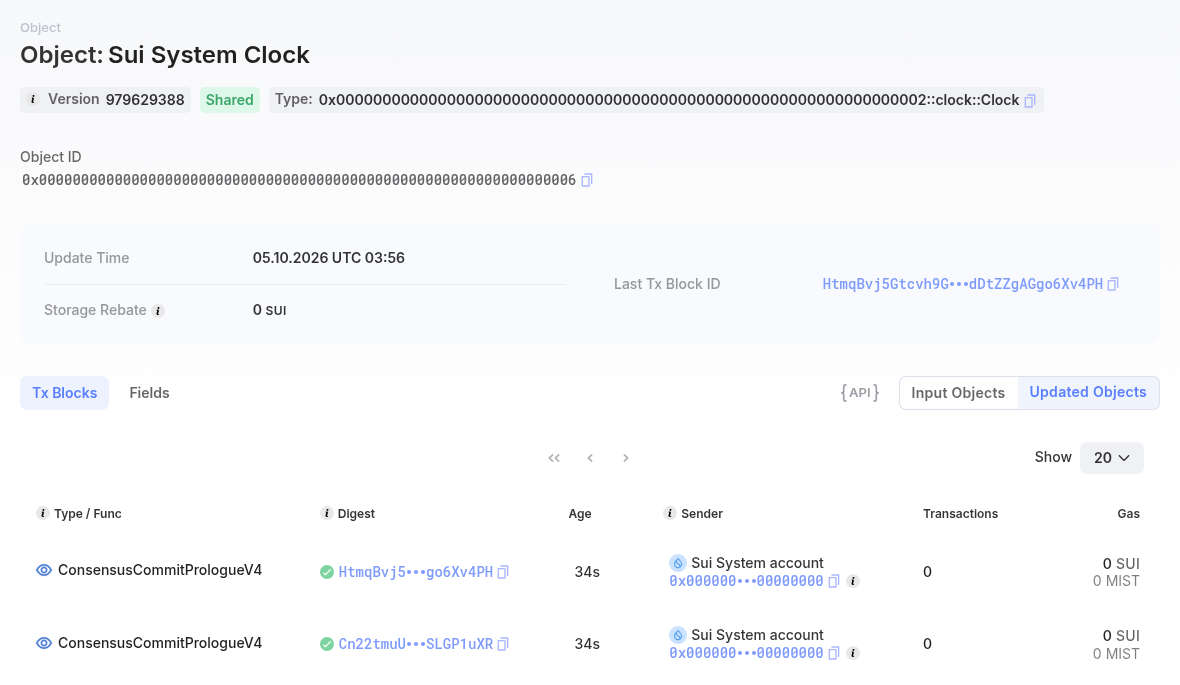Copy sender address in HtmqBvj5 row
The image size is (1180, 685).
click(x=834, y=581)
